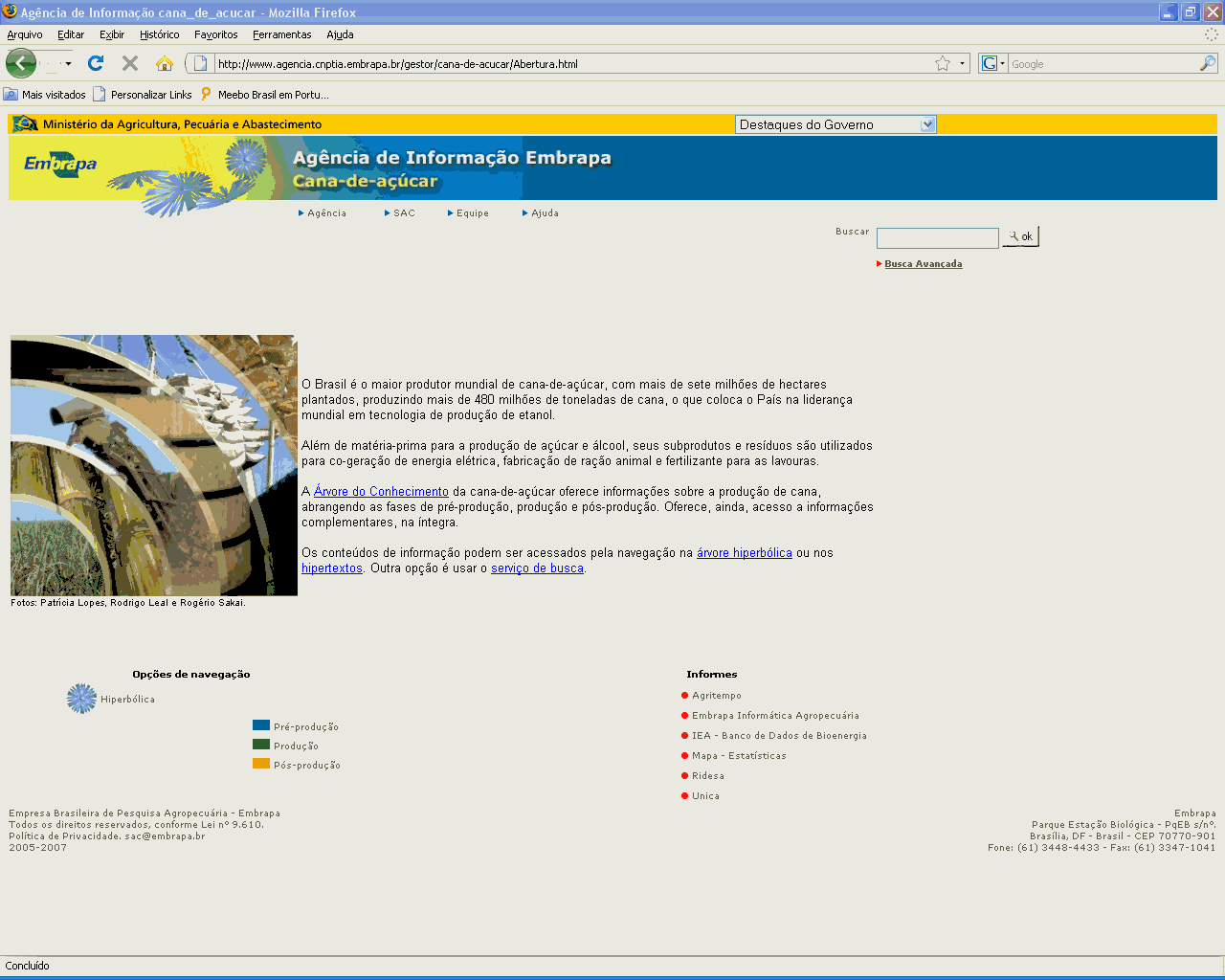Click the Ministério da Agricultura flag icon
This screenshot has height=980, width=1225.
[x=25, y=123]
